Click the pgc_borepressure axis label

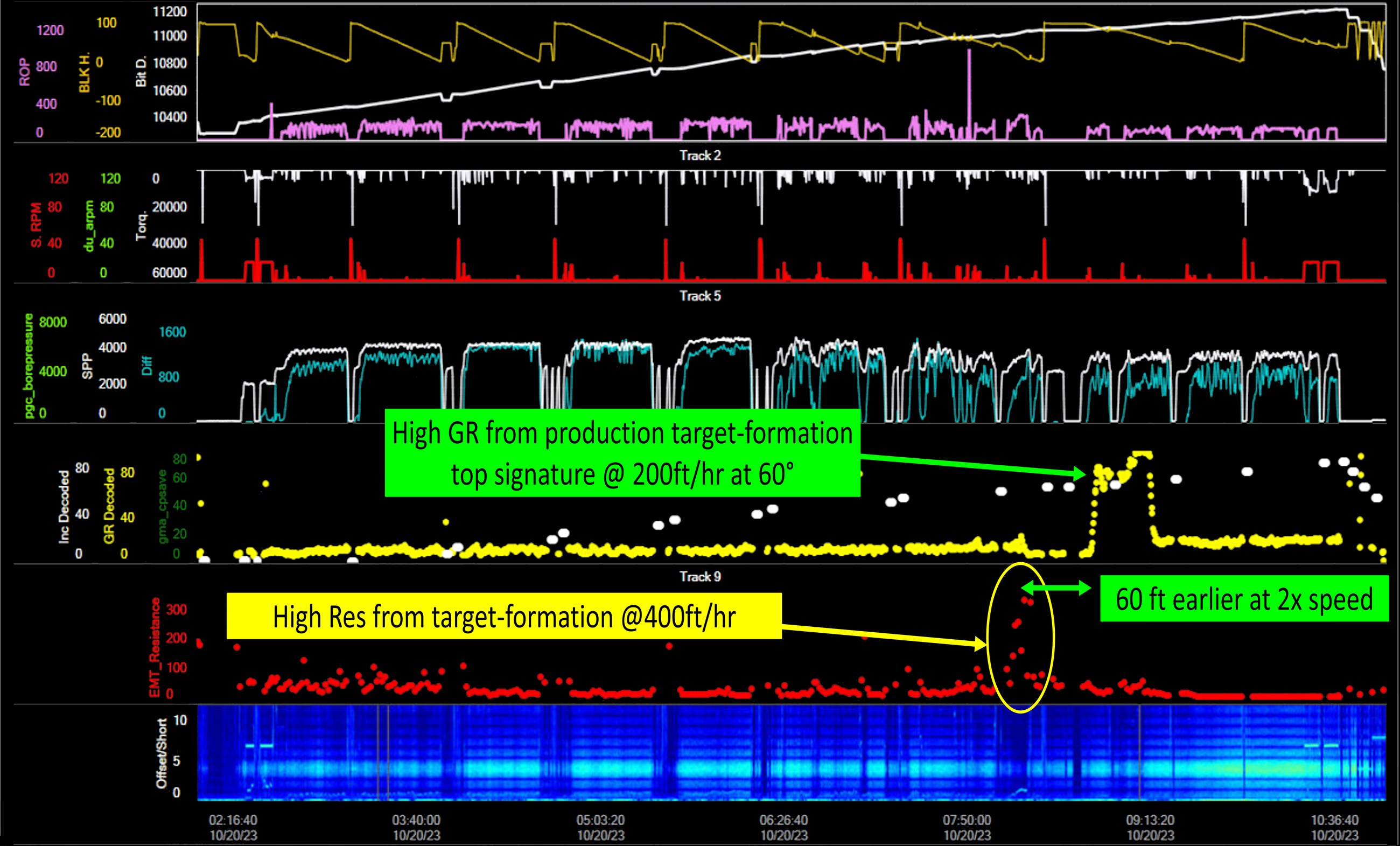(x=29, y=365)
